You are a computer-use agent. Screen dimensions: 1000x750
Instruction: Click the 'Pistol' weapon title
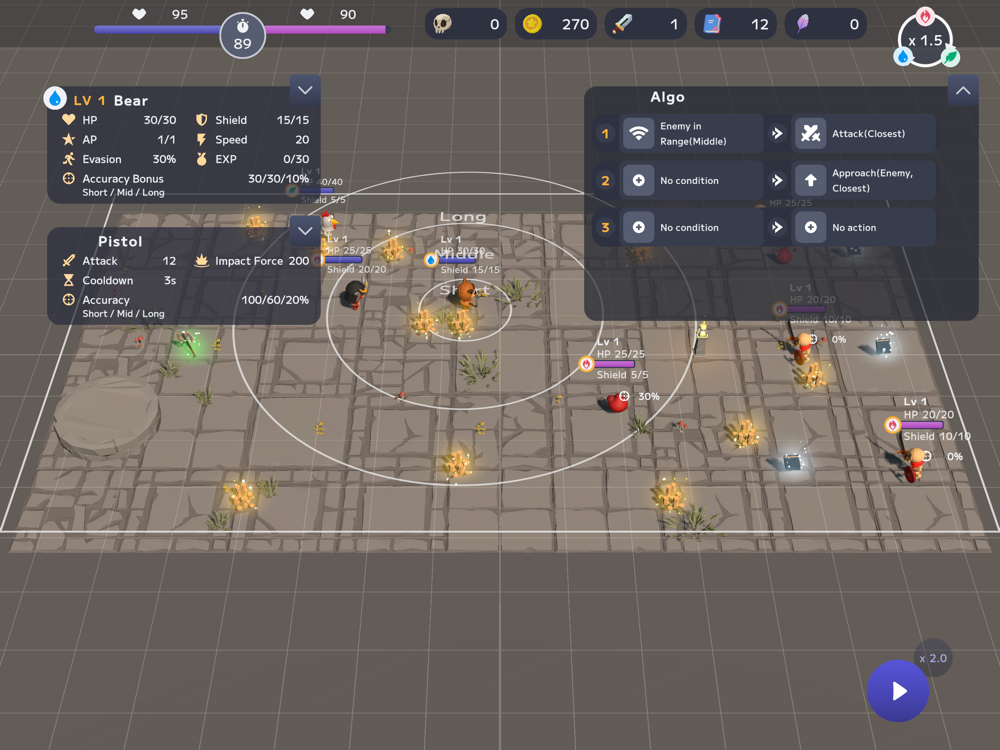click(120, 241)
